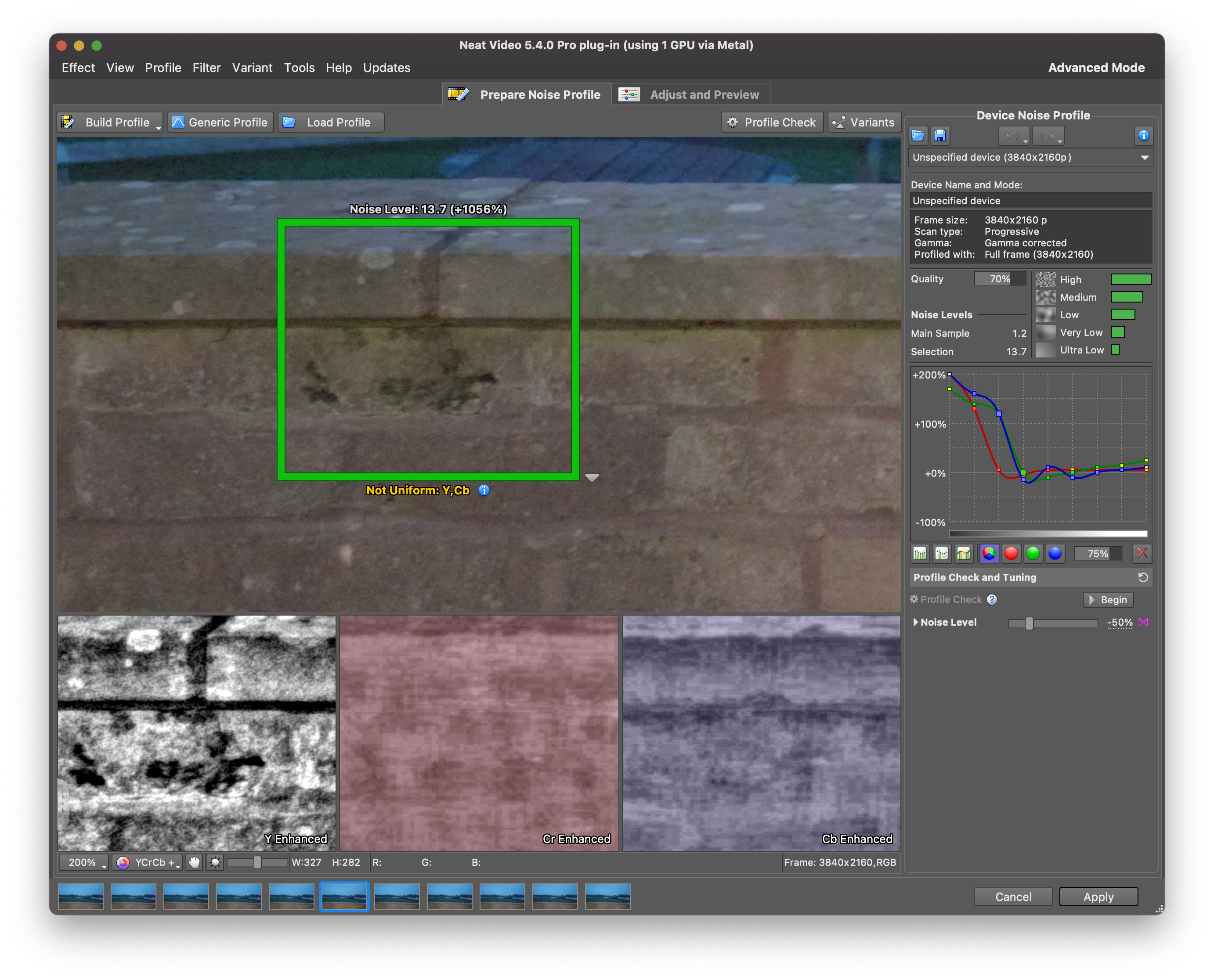The width and height of the screenshot is (1214, 980).
Task: Open device noise profile folder icon
Action: [x=918, y=136]
